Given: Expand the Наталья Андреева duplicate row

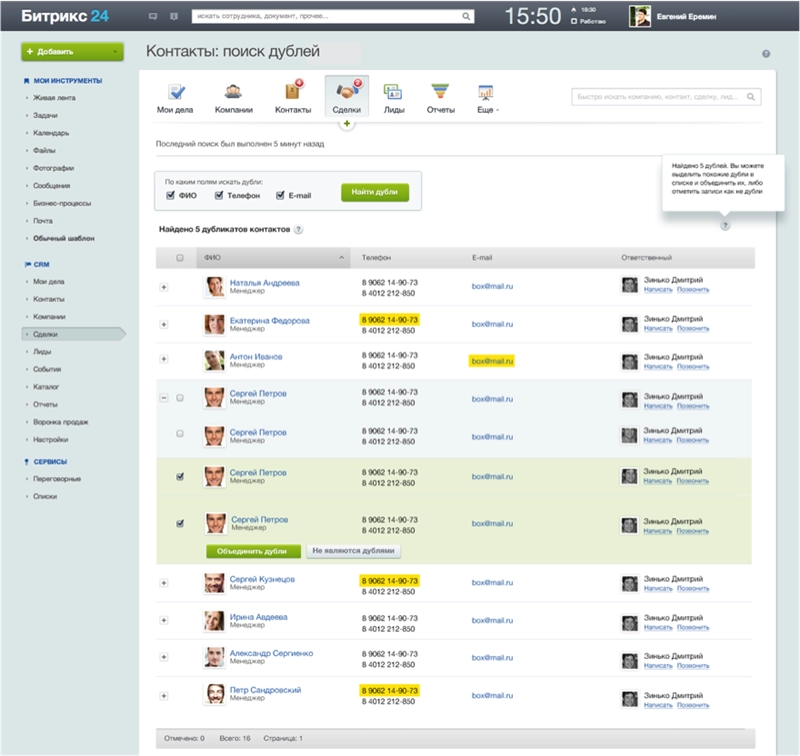Looking at the screenshot, I should pos(164,288).
